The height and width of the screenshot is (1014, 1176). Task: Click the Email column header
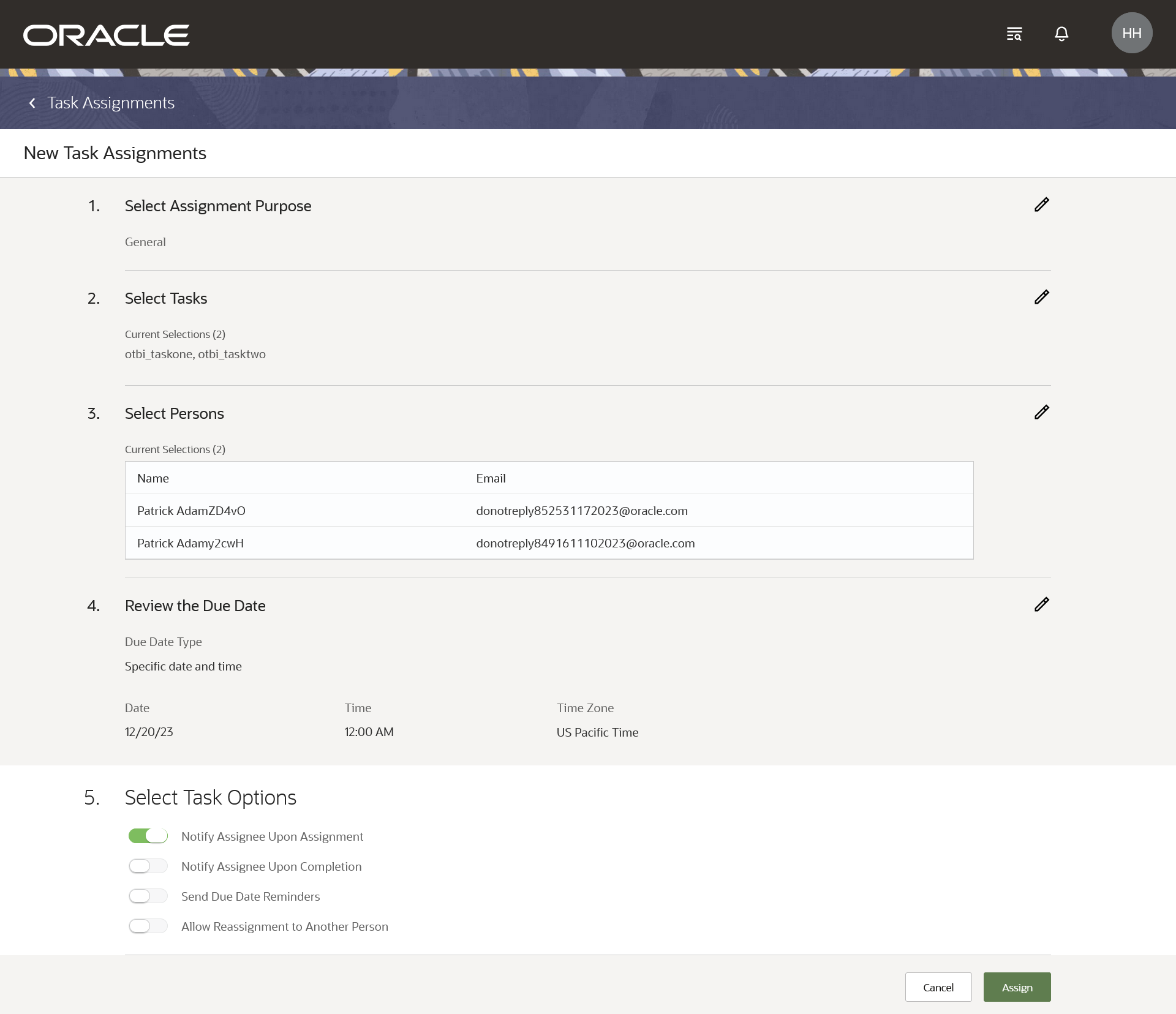tap(491, 478)
